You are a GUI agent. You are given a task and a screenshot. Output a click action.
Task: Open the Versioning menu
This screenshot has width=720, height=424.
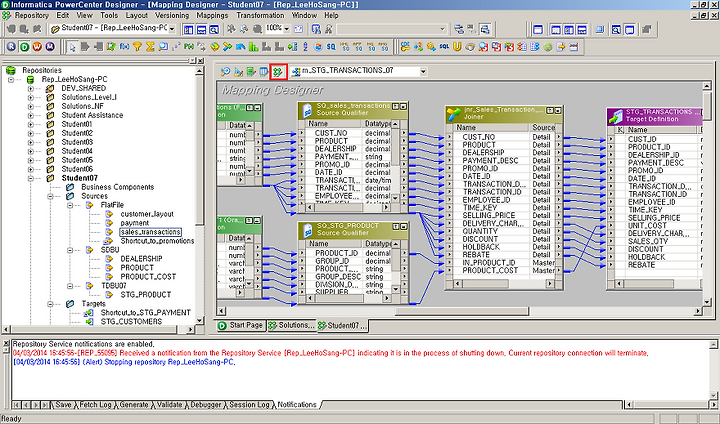tap(172, 15)
